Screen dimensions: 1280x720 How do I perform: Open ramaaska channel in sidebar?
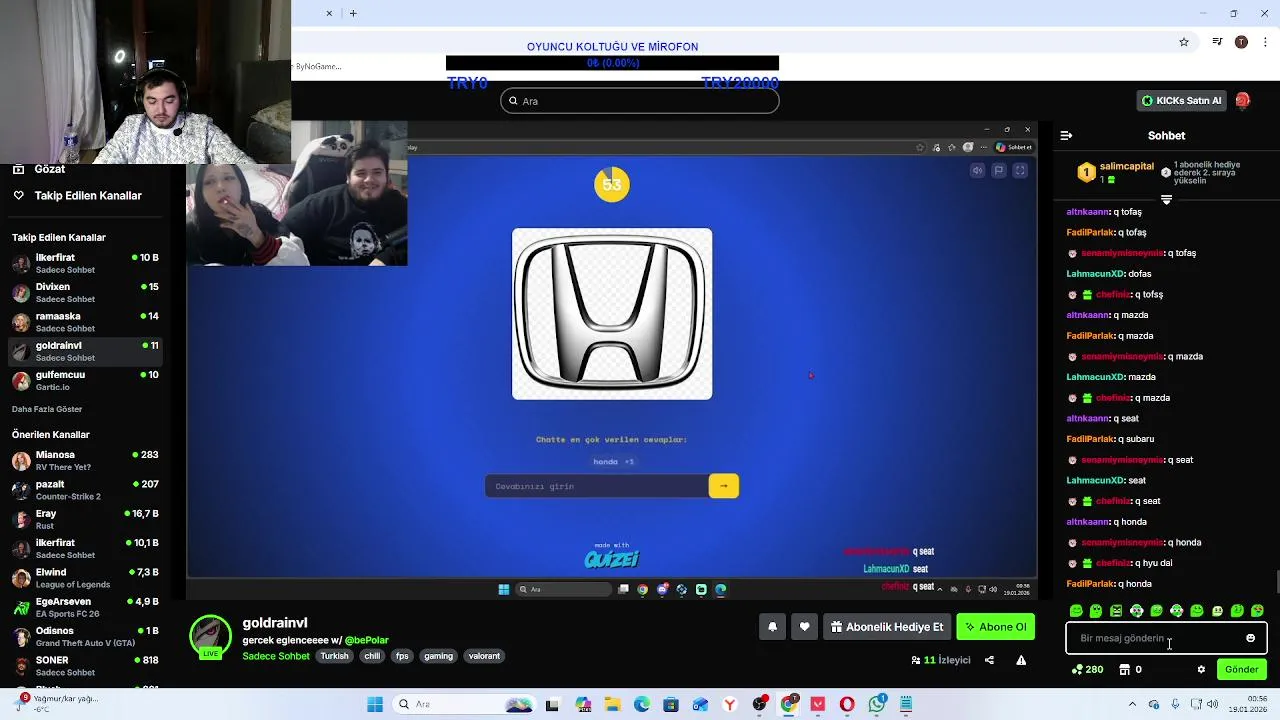[x=86, y=322]
